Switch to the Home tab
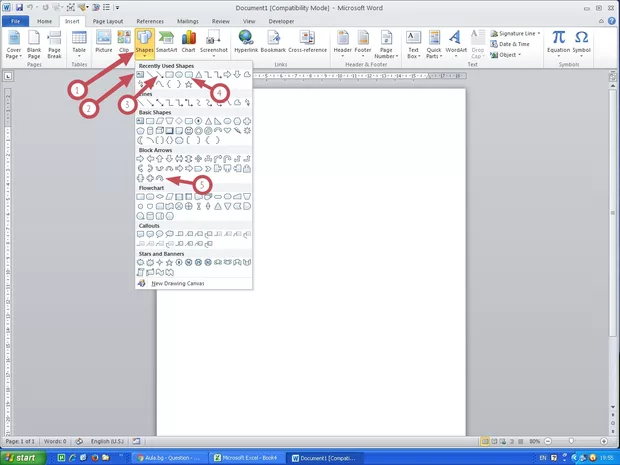The image size is (620, 465). (44, 21)
